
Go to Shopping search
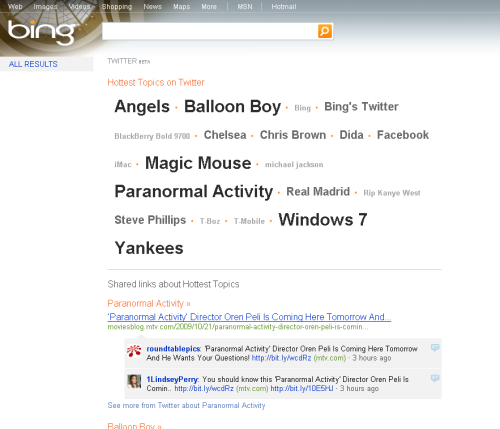[117, 7]
